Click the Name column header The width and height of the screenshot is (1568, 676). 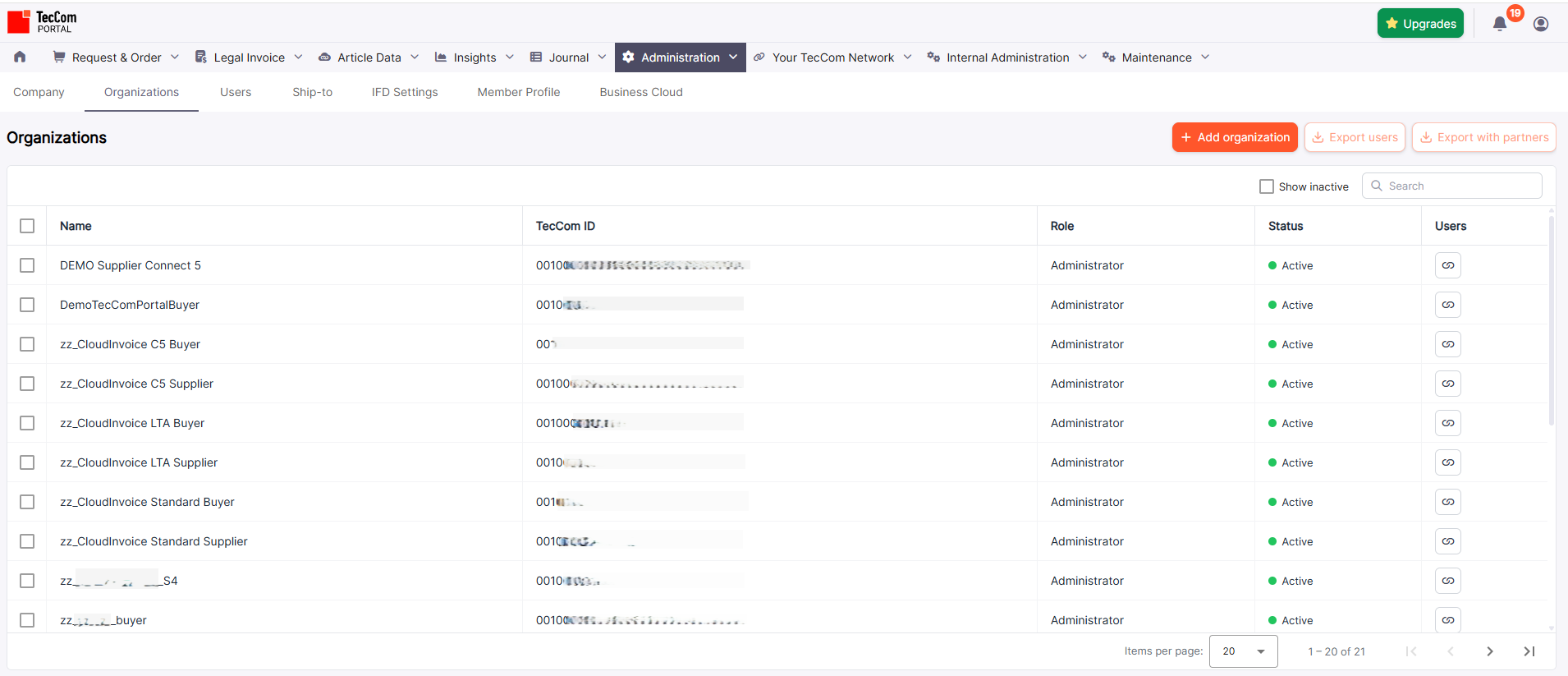tap(76, 226)
